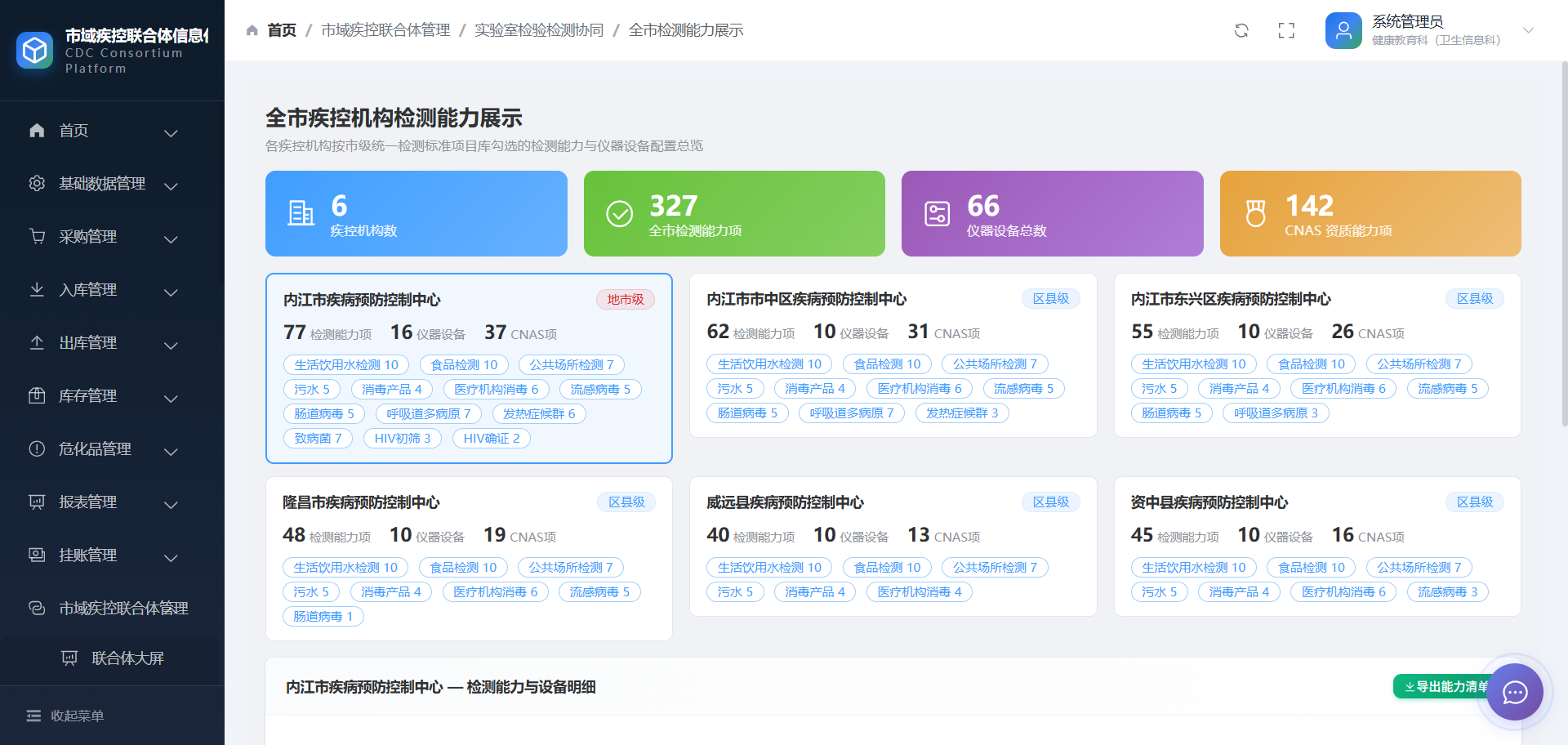Click the 库存管理 box icon

(37, 395)
